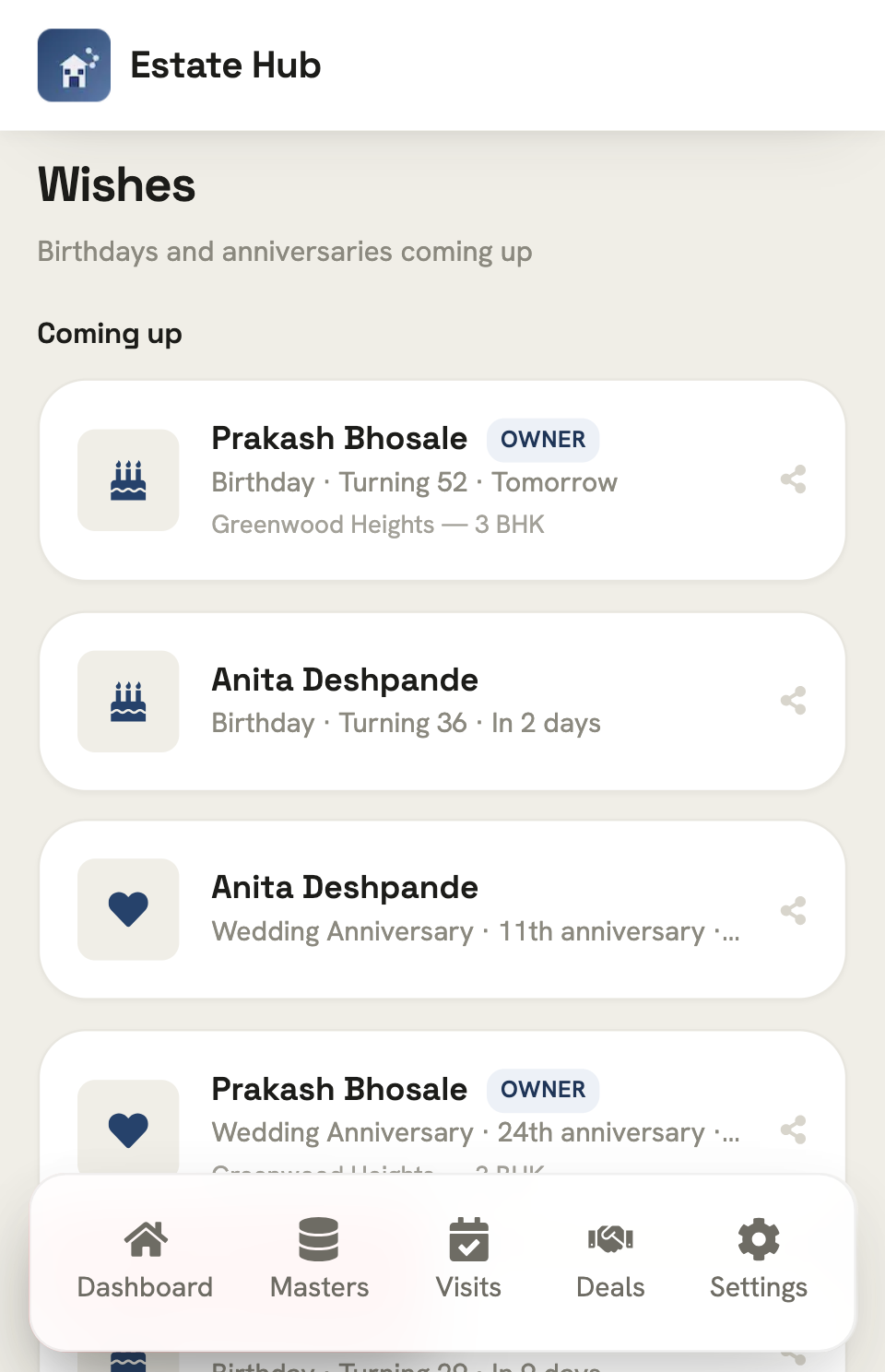This screenshot has width=885, height=1372.
Task: Click Anita Deshpande's anniversary heart icon
Action: click(128, 909)
